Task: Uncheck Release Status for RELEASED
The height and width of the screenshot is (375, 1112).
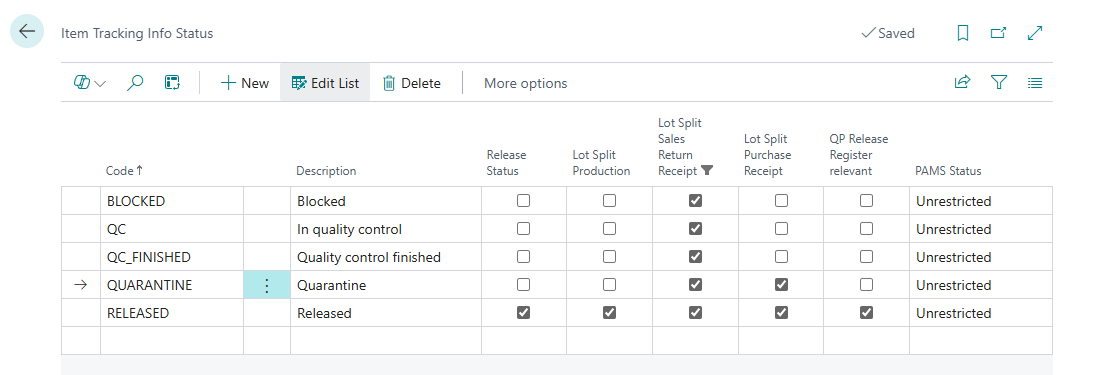Action: coord(523,313)
